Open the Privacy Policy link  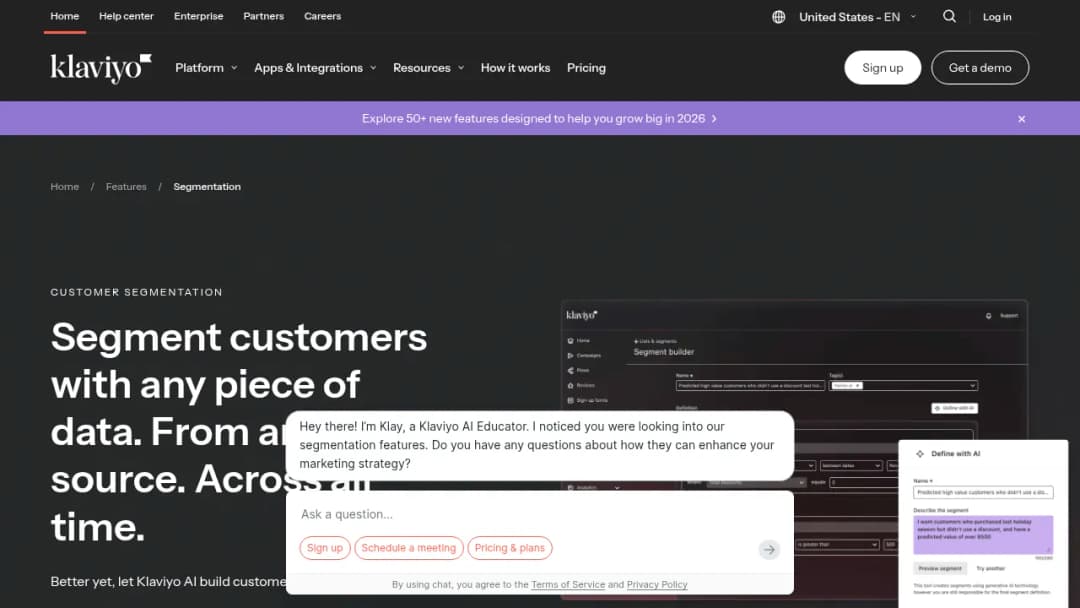[657, 585]
